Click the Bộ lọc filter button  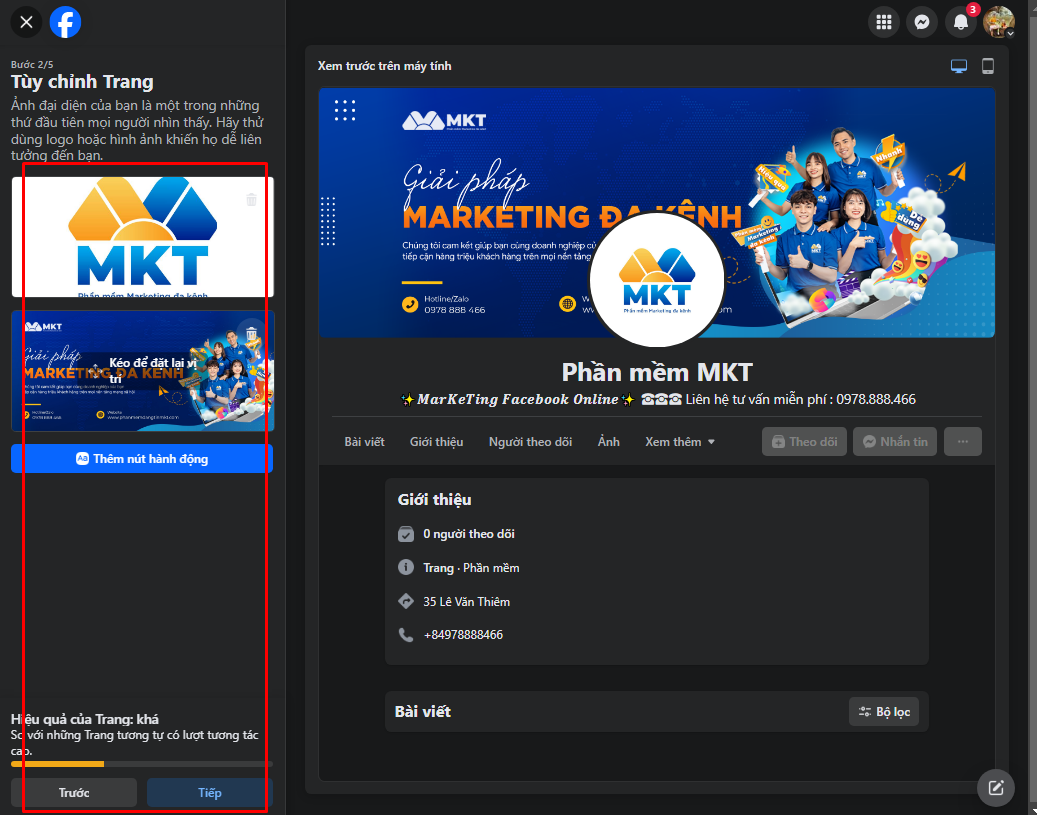pyautogui.click(x=884, y=712)
